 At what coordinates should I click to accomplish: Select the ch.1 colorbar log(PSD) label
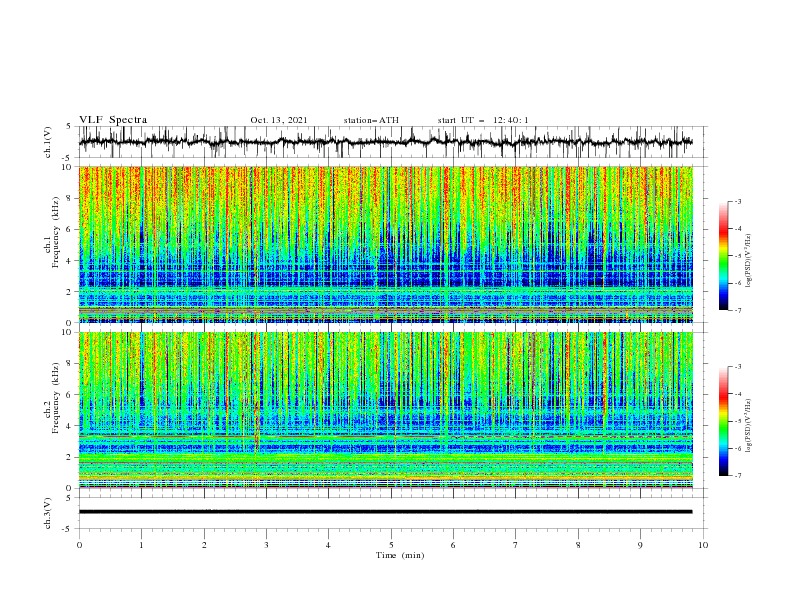click(748, 261)
